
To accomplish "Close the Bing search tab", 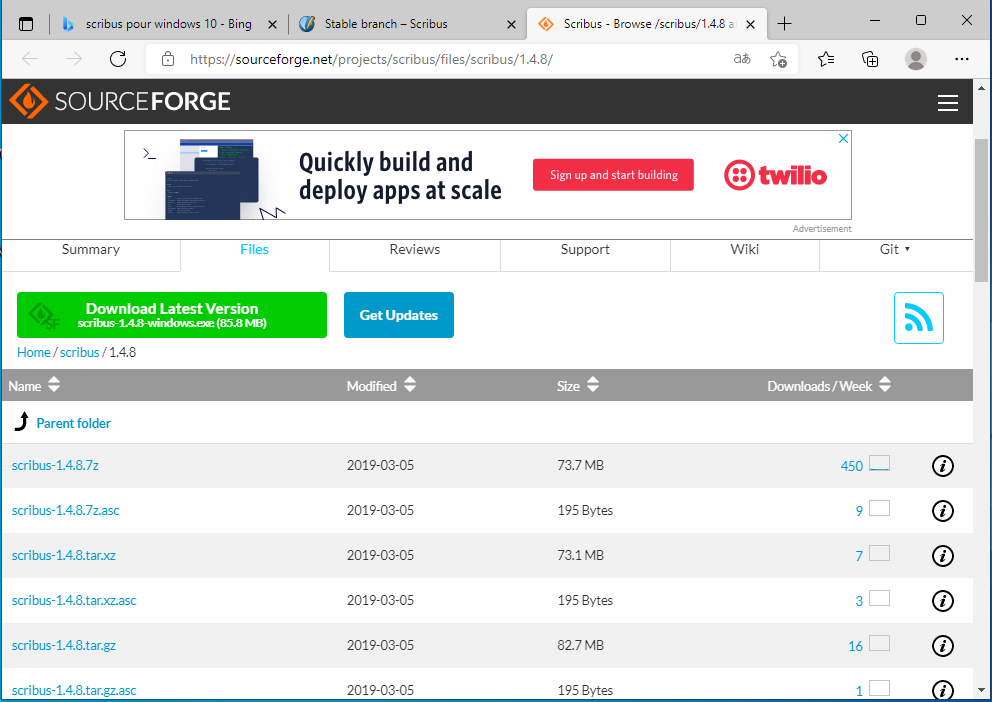I will pos(272,25).
